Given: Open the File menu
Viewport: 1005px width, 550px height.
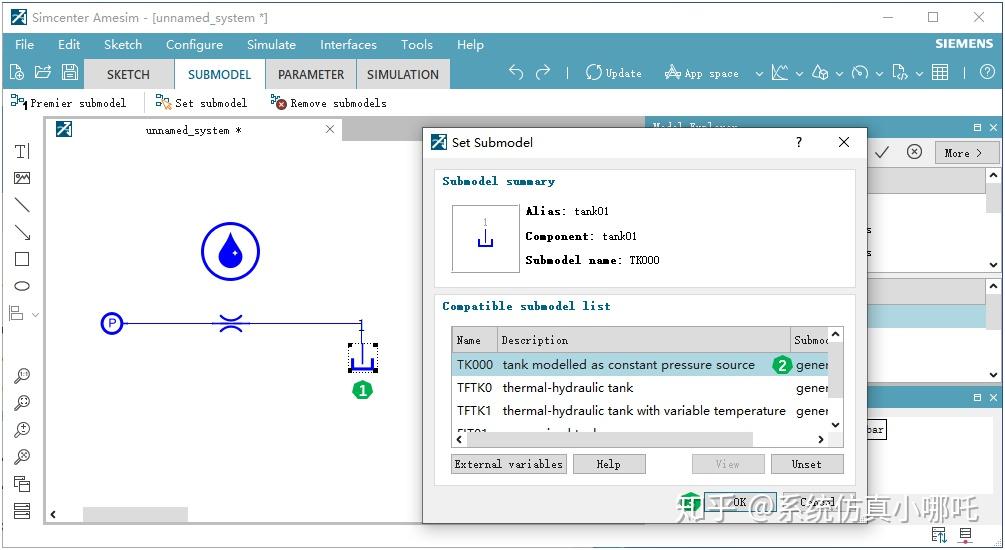Looking at the screenshot, I should click(x=24, y=44).
